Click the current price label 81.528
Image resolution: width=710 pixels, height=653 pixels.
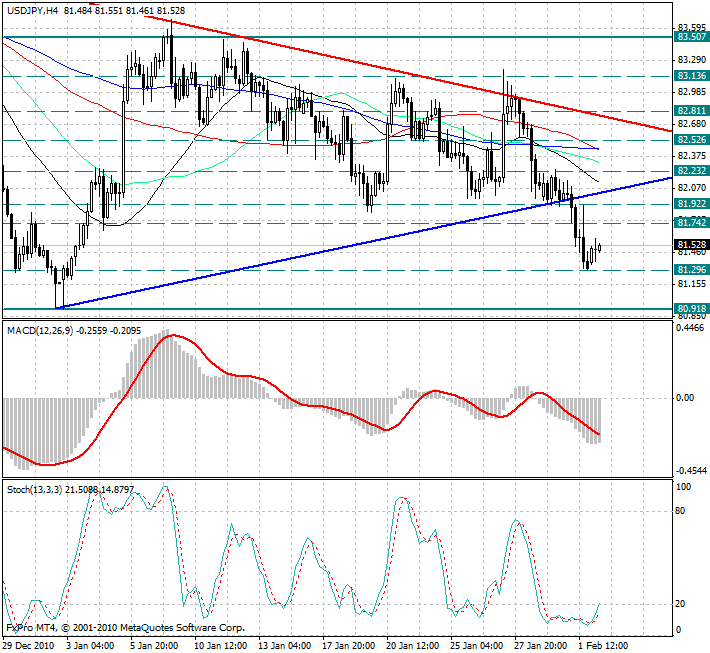point(690,244)
